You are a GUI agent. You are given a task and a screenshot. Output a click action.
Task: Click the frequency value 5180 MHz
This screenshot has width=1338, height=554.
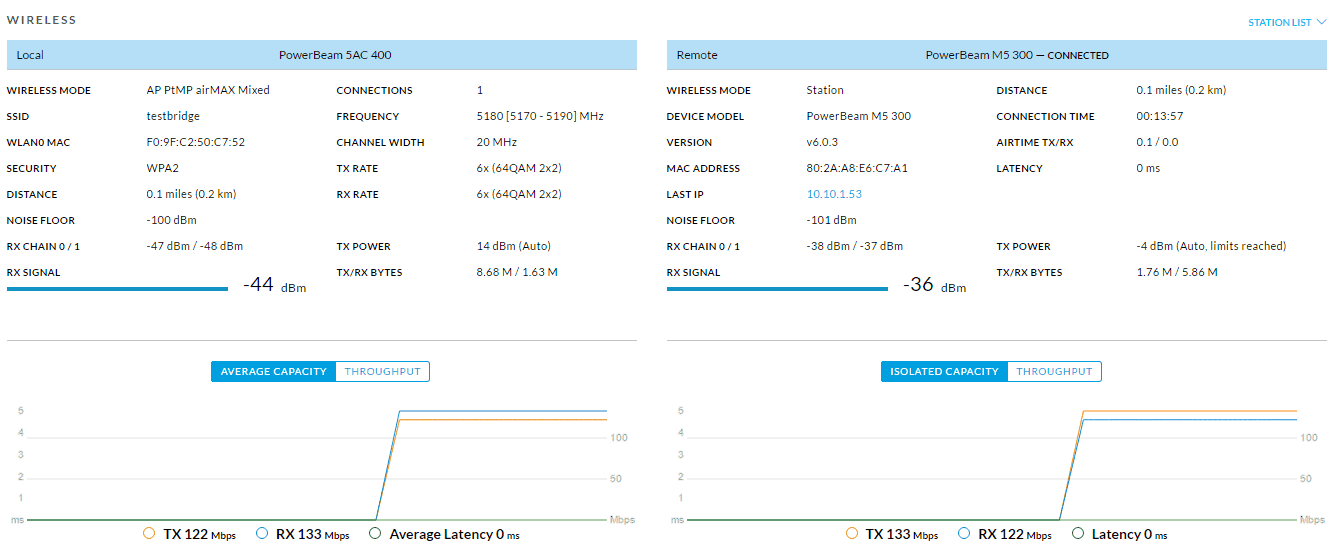(x=540, y=116)
